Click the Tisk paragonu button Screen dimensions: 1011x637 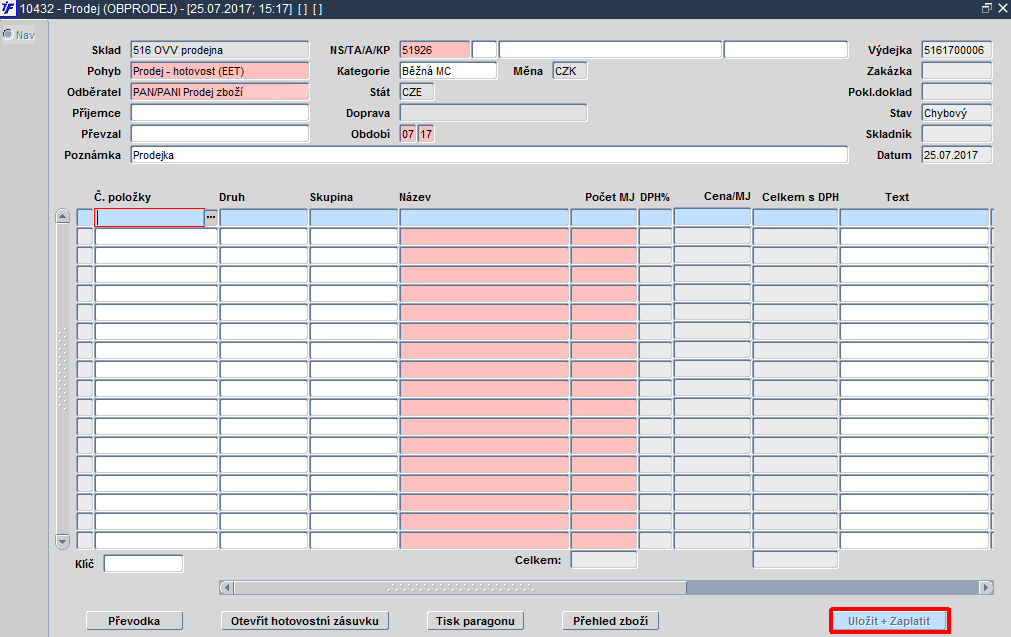(x=475, y=621)
